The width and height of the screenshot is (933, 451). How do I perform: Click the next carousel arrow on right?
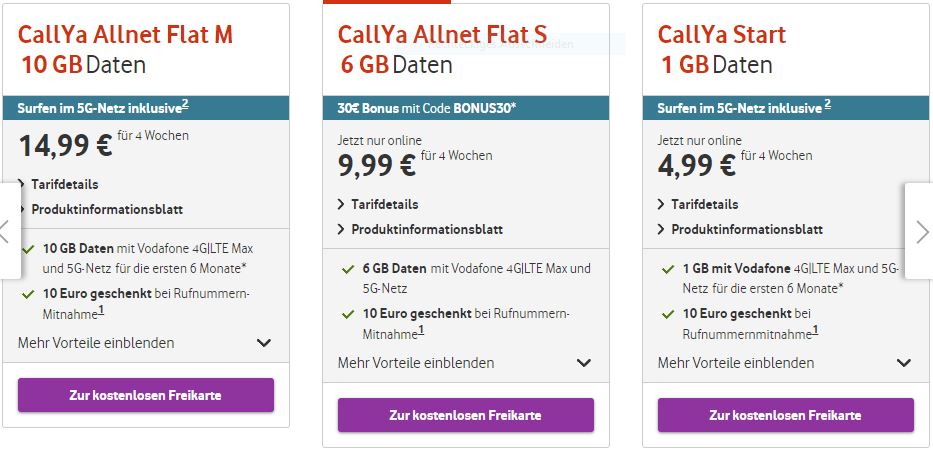[921, 231]
